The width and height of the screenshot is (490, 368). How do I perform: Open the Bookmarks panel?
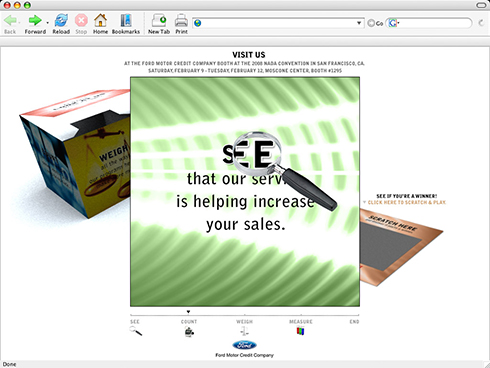pos(126,20)
